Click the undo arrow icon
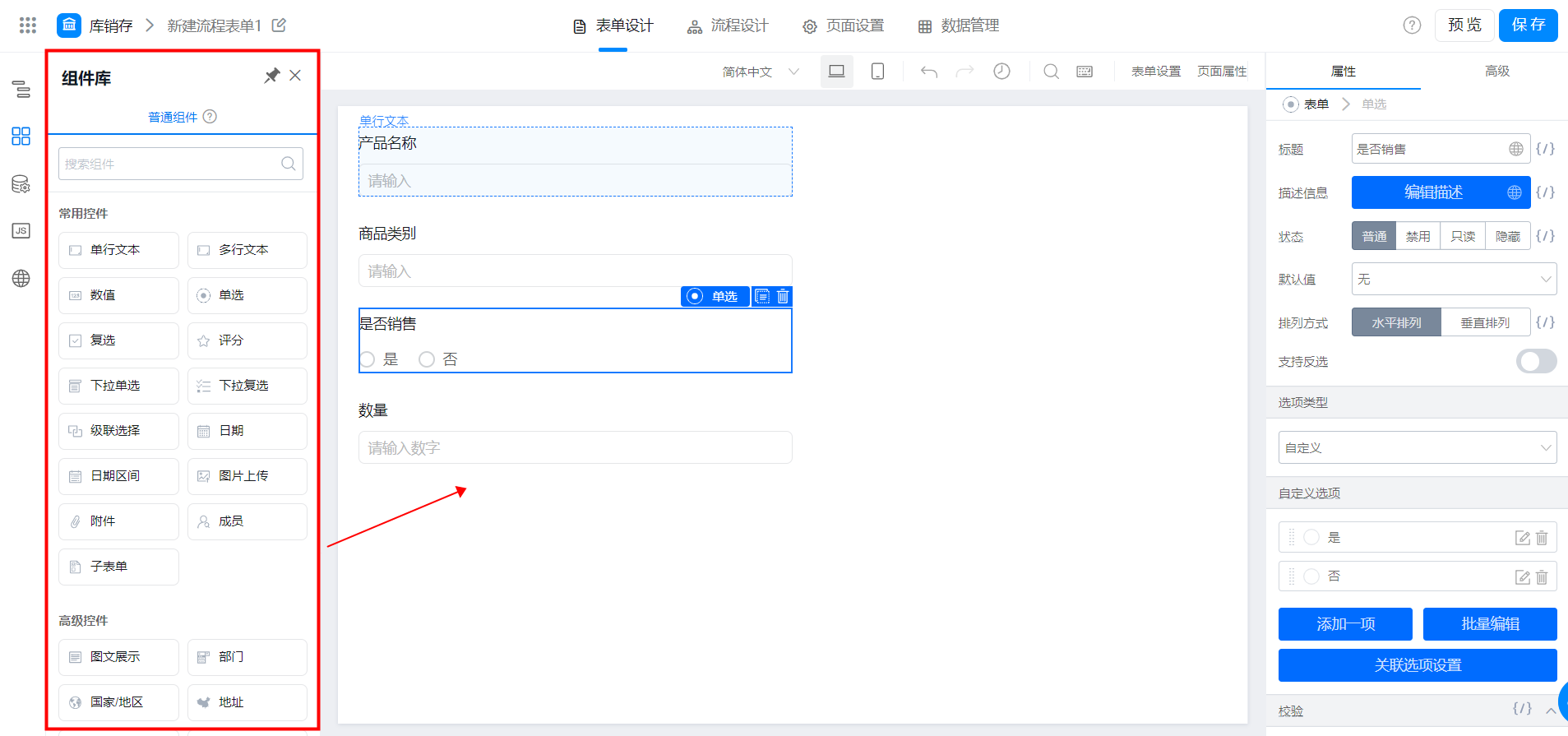1568x736 pixels. (929, 72)
